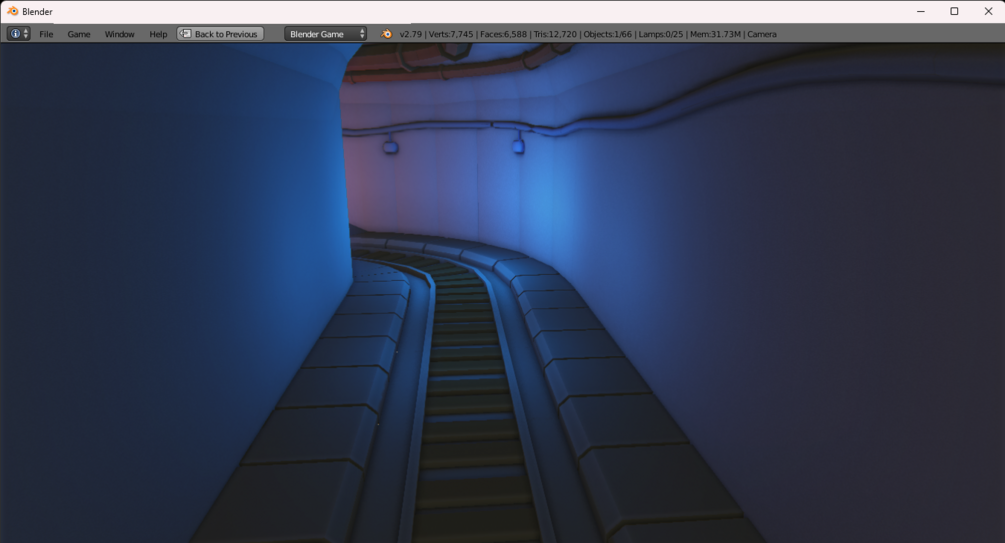Click the Objects:1/66 statistic
The height and width of the screenshot is (543, 1005).
point(608,35)
